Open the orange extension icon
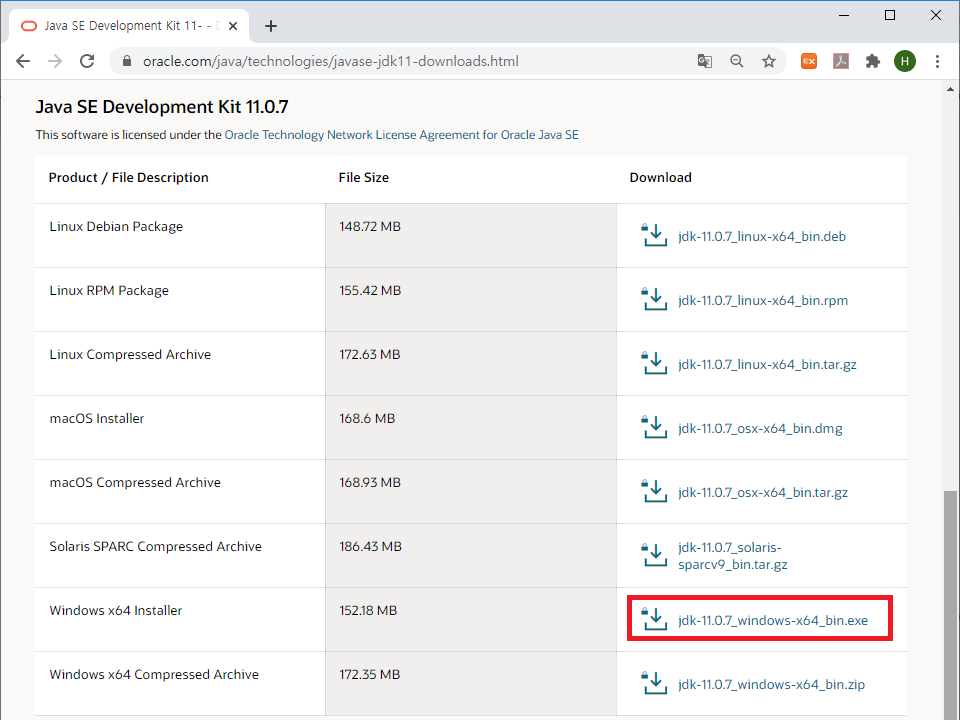The image size is (960, 720). click(809, 61)
